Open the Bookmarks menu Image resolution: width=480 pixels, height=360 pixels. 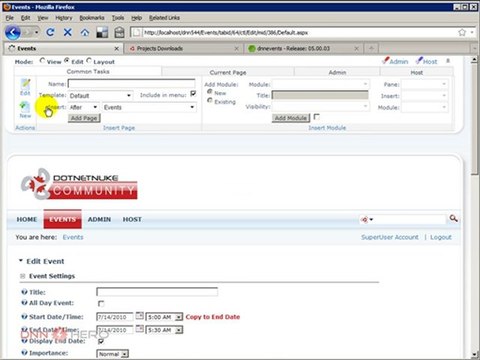point(92,18)
